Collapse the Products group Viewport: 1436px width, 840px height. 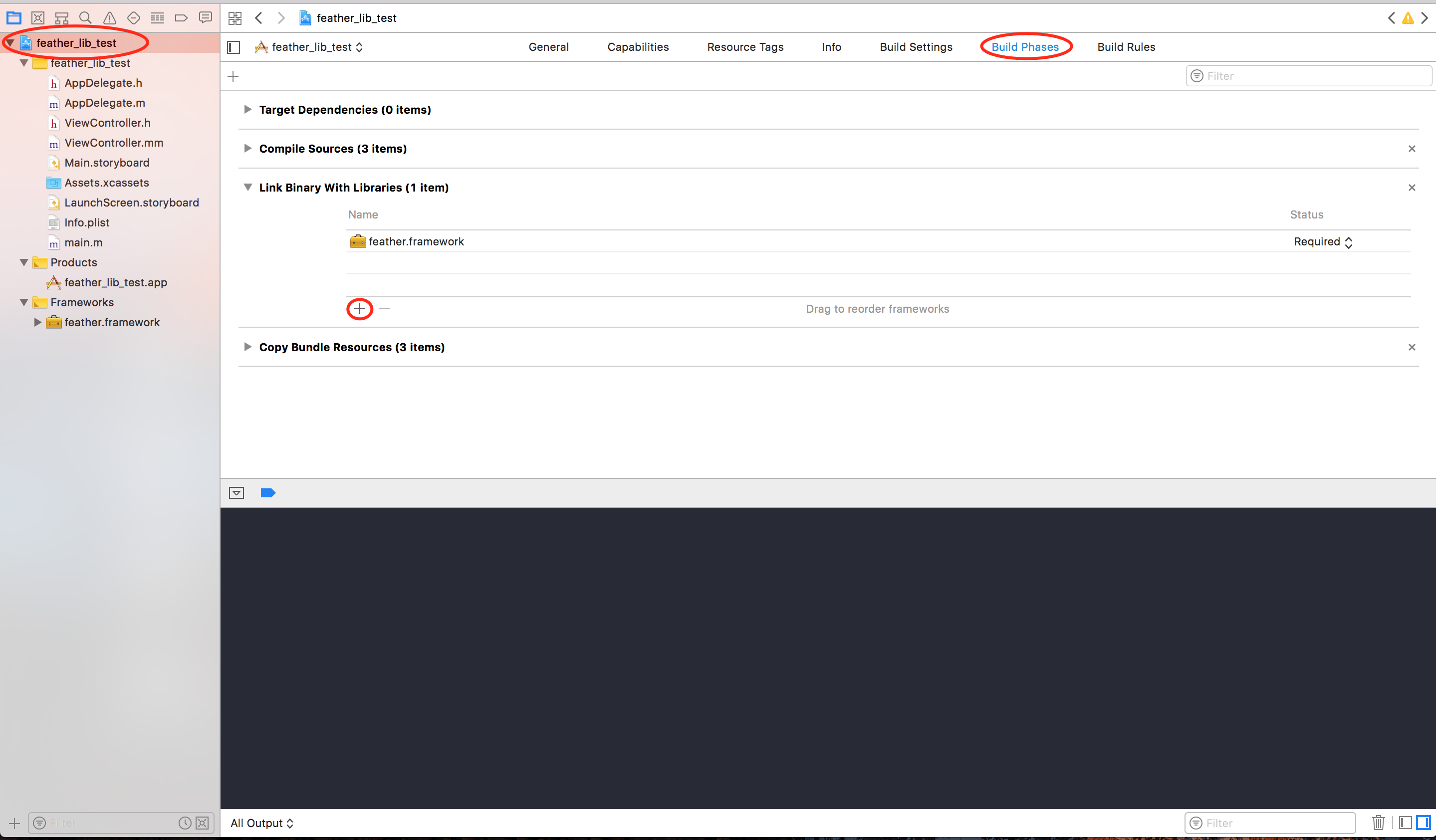pyautogui.click(x=24, y=262)
